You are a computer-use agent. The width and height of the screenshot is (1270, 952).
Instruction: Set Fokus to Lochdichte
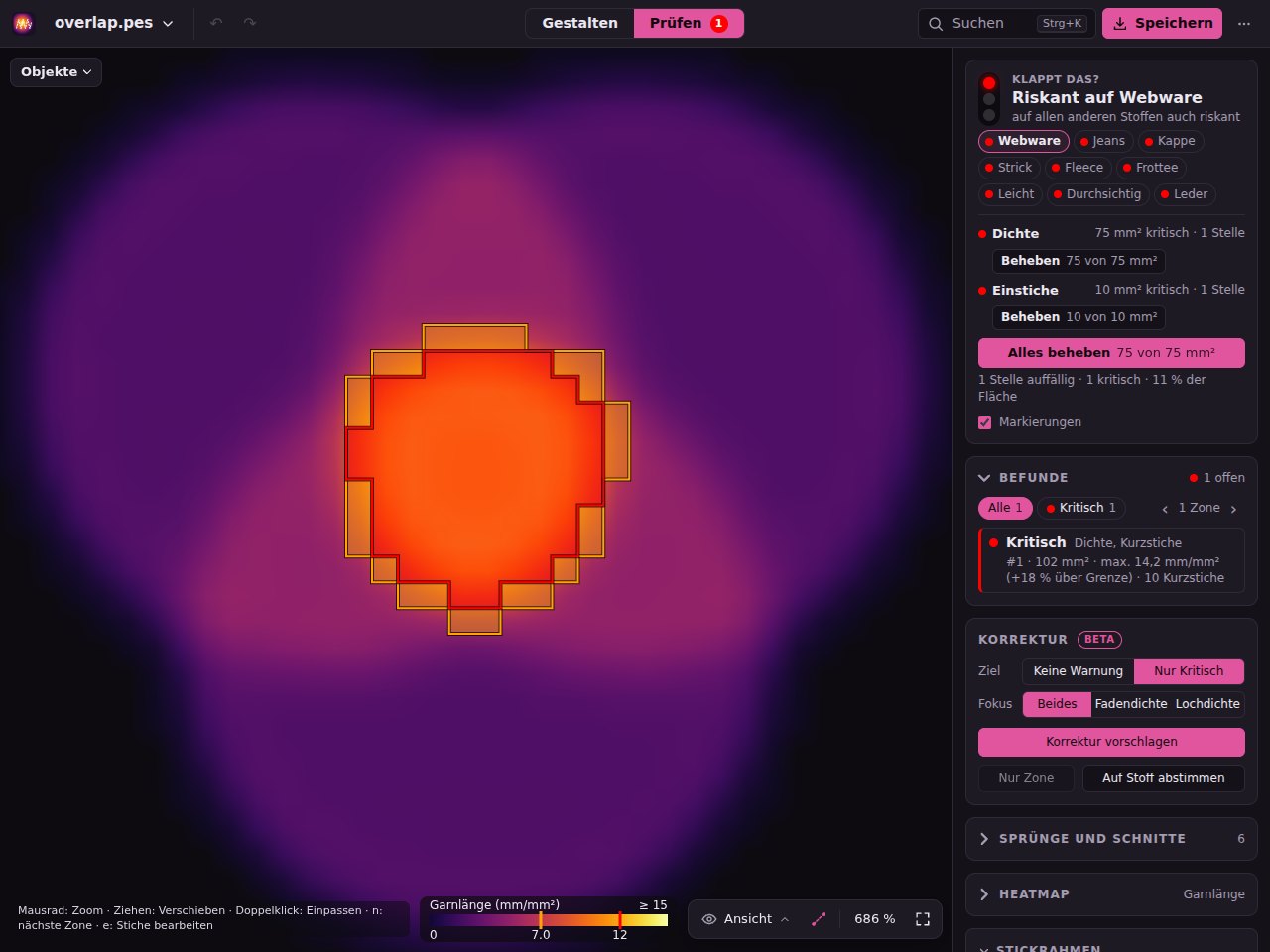pyautogui.click(x=1207, y=704)
